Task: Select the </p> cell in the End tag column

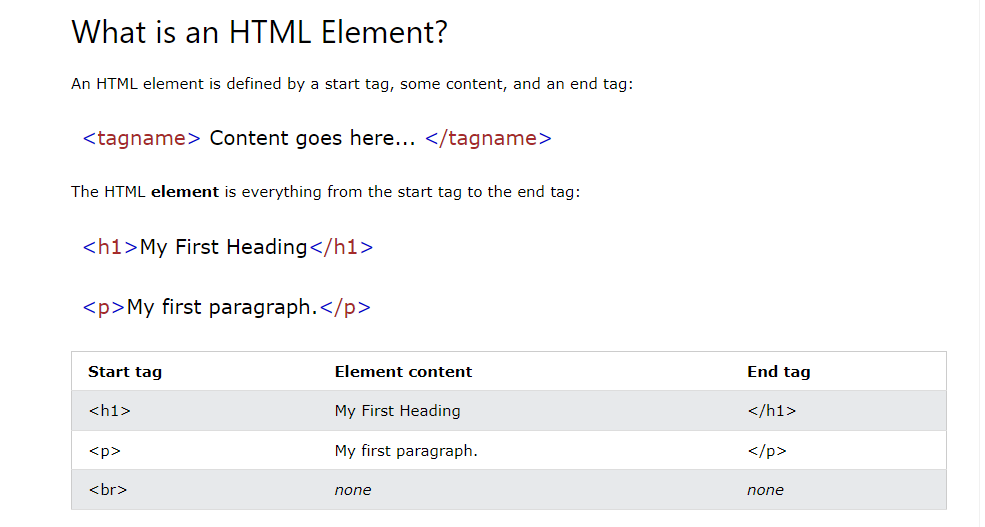Action: [x=766, y=451]
